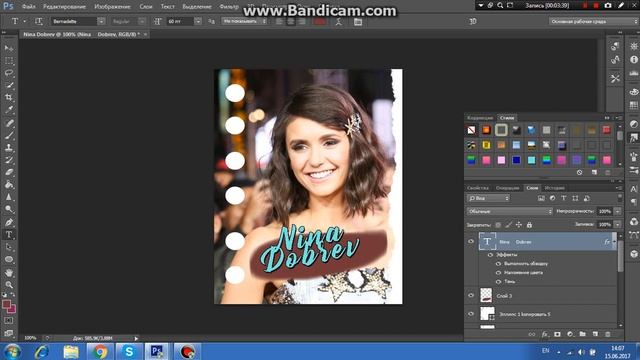The height and width of the screenshot is (360, 640).
Task: Select Слой 3 layer thumbnail
Action: (x=486, y=296)
